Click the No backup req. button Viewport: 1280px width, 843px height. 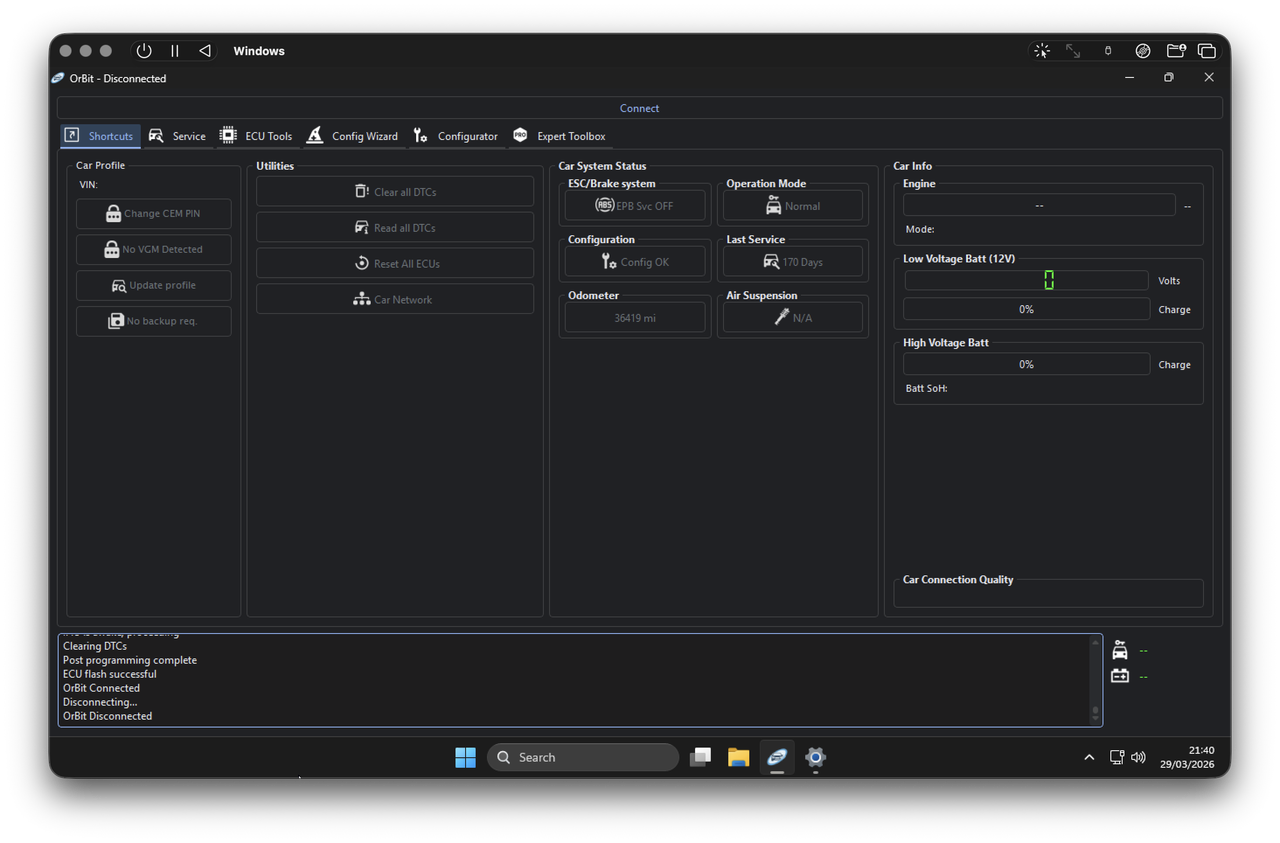point(154,322)
